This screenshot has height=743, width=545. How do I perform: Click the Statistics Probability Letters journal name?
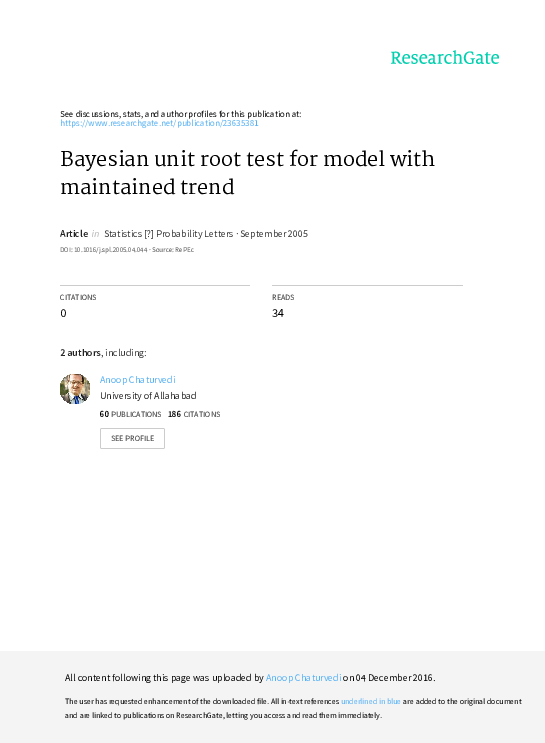click(x=169, y=234)
